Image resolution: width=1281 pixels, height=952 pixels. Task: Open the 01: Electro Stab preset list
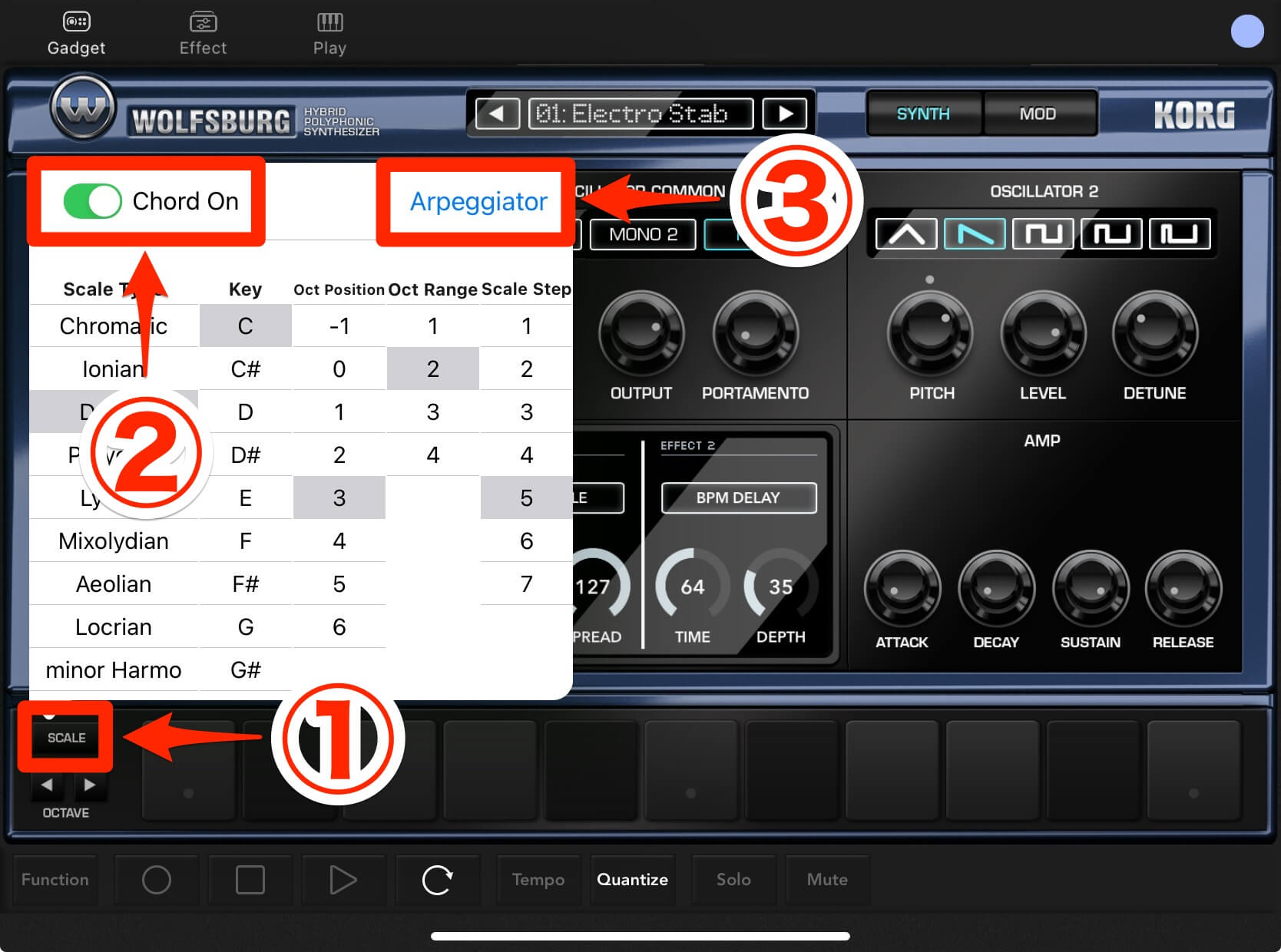pos(640,114)
